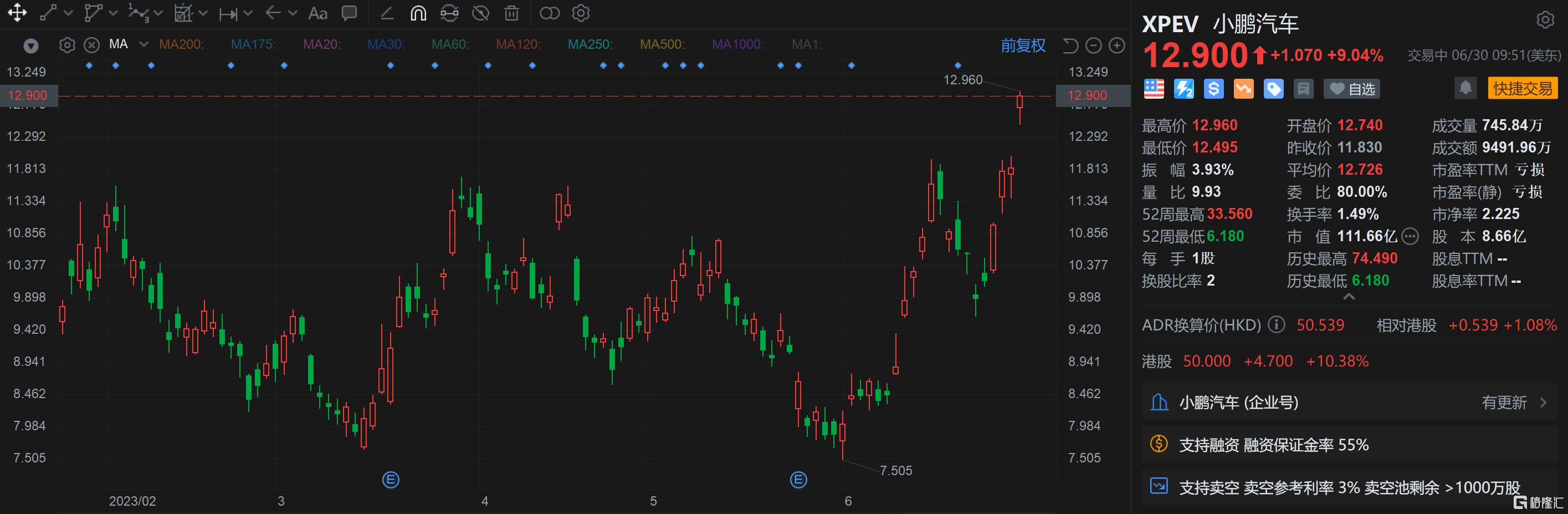Click the MA120 legend label
1568x514 pixels.
[x=518, y=44]
